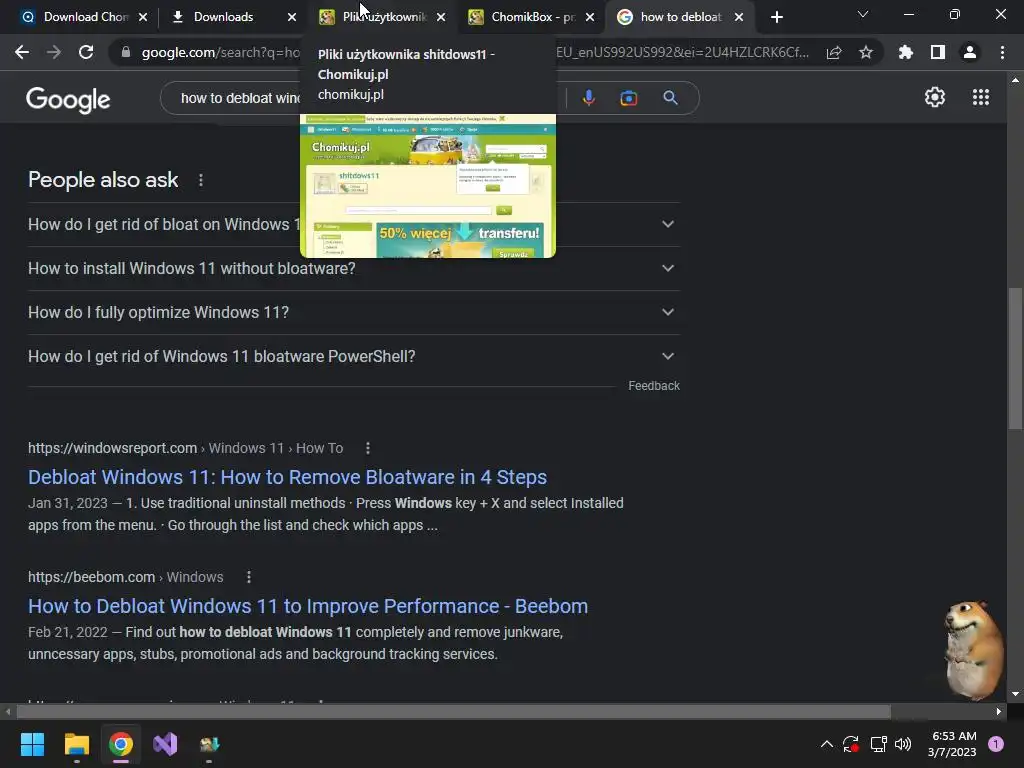Open the Chrome profile menu
Screen dimensions: 1024x768
point(970,52)
